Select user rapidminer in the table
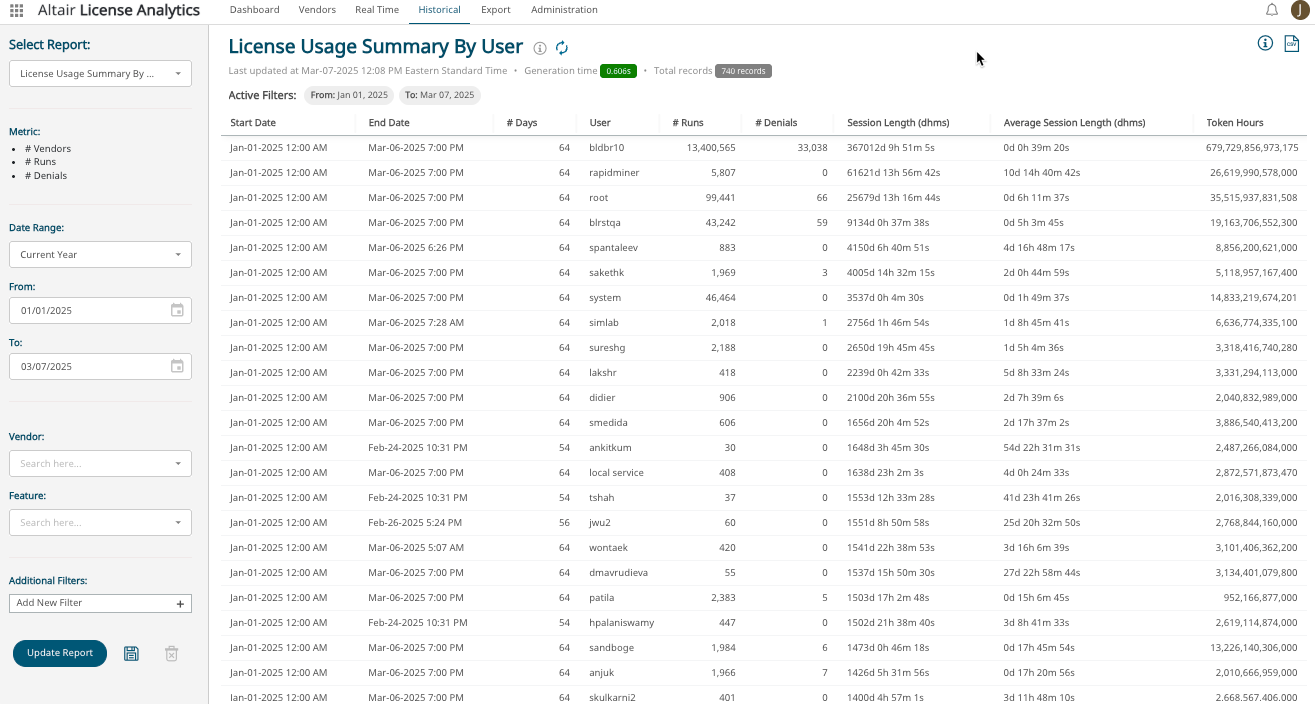The image size is (1315, 704). (614, 173)
